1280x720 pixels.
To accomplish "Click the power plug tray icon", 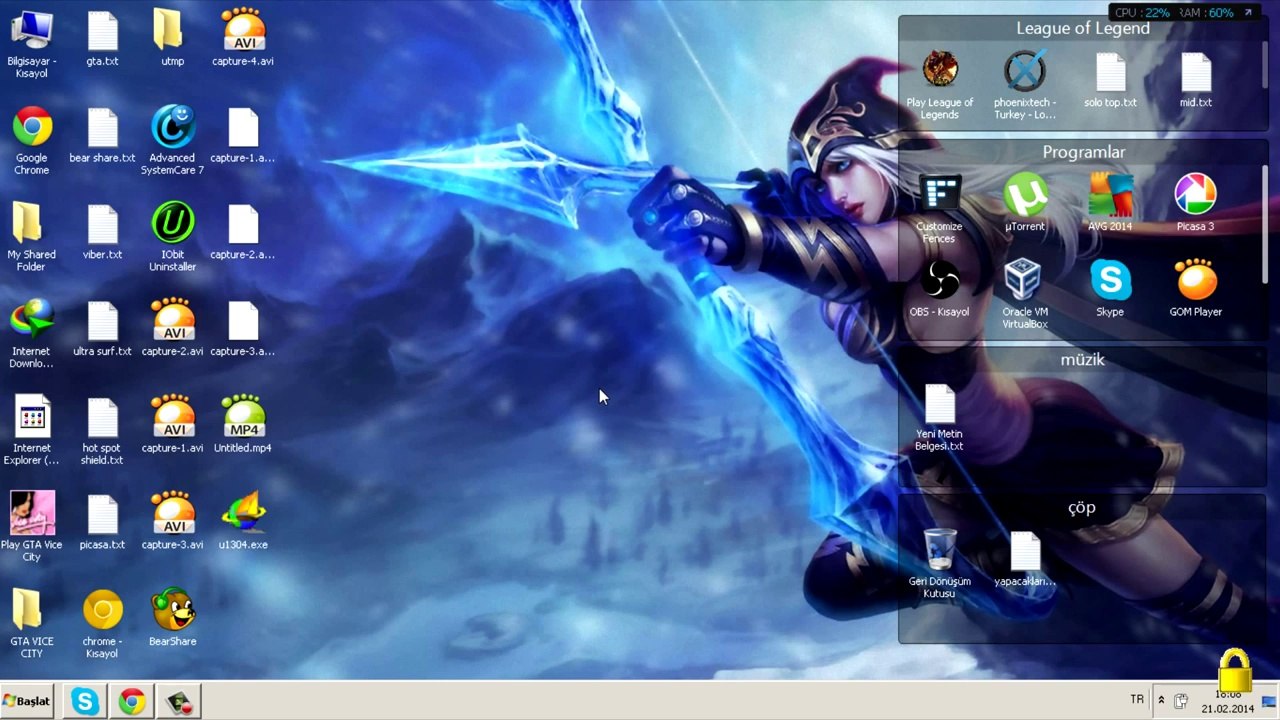I will (x=1181, y=701).
